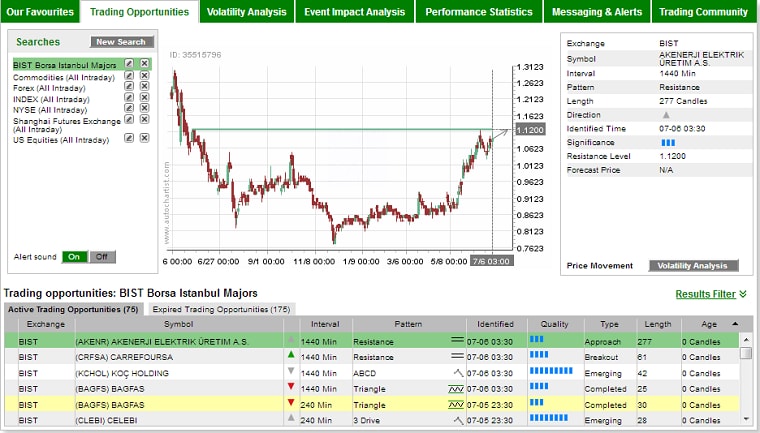Edit the US Equities (All Intraday) search
This screenshot has width=760, height=433.
129,138
